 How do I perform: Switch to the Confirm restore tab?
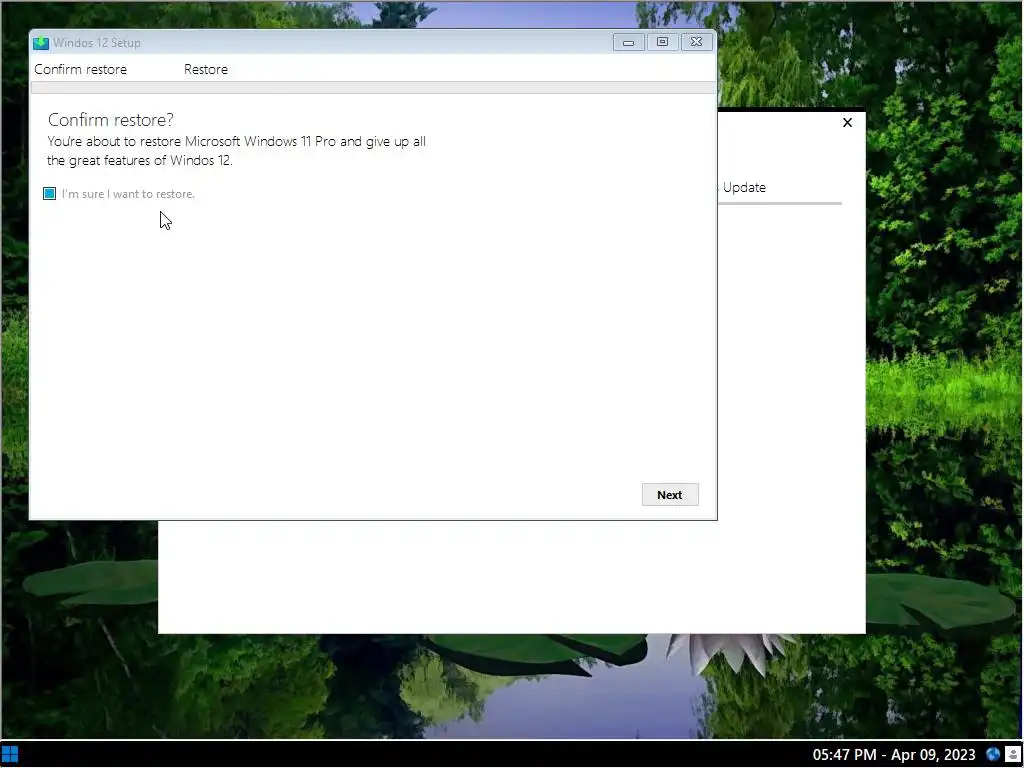(80, 69)
